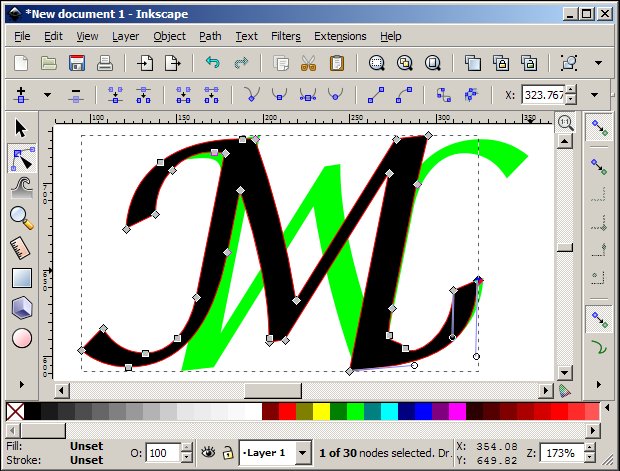Open the Edit menu
This screenshot has height=471, width=620.
[53, 36]
